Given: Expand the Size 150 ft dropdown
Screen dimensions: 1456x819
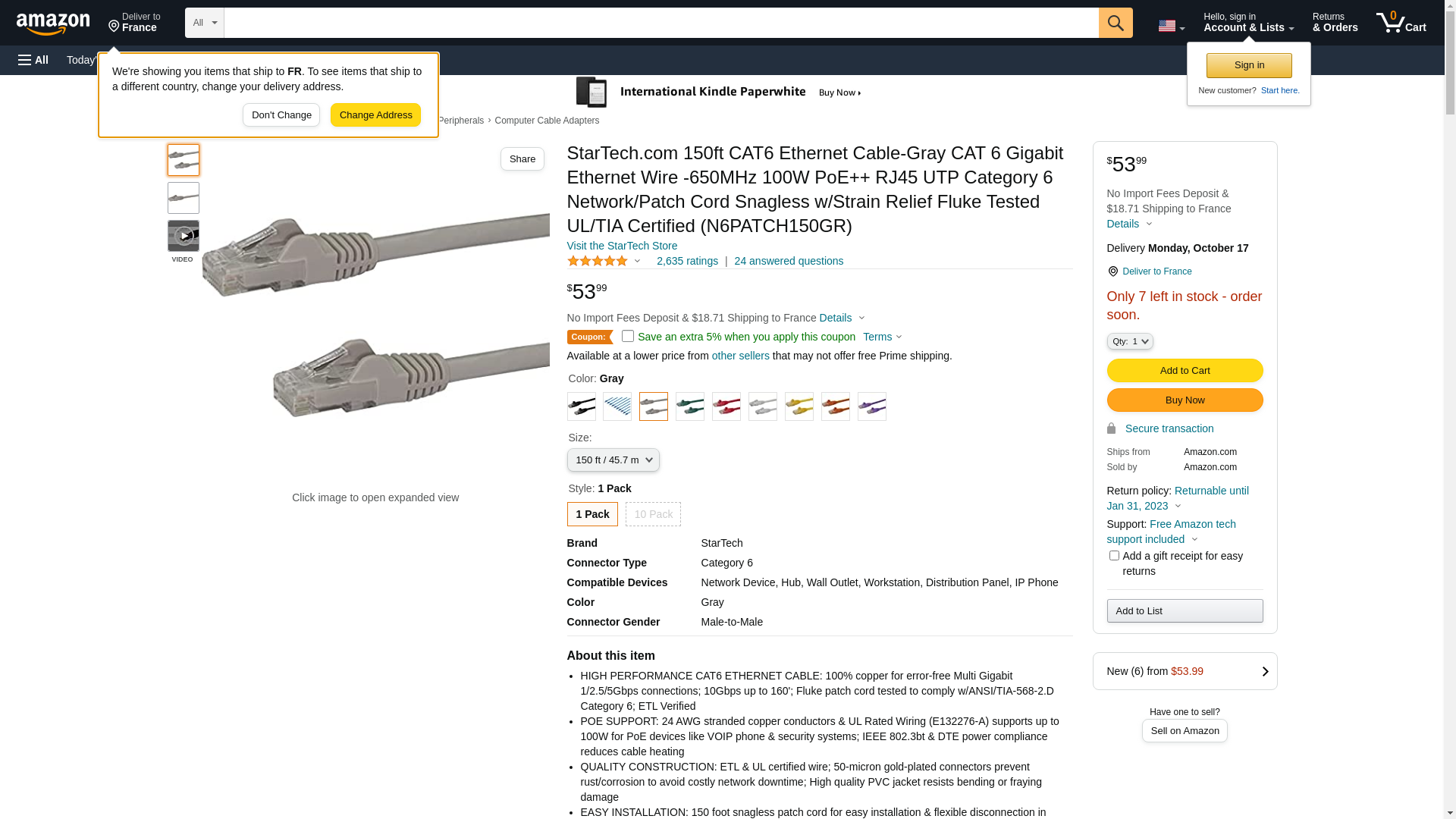Looking at the screenshot, I should click(x=613, y=460).
